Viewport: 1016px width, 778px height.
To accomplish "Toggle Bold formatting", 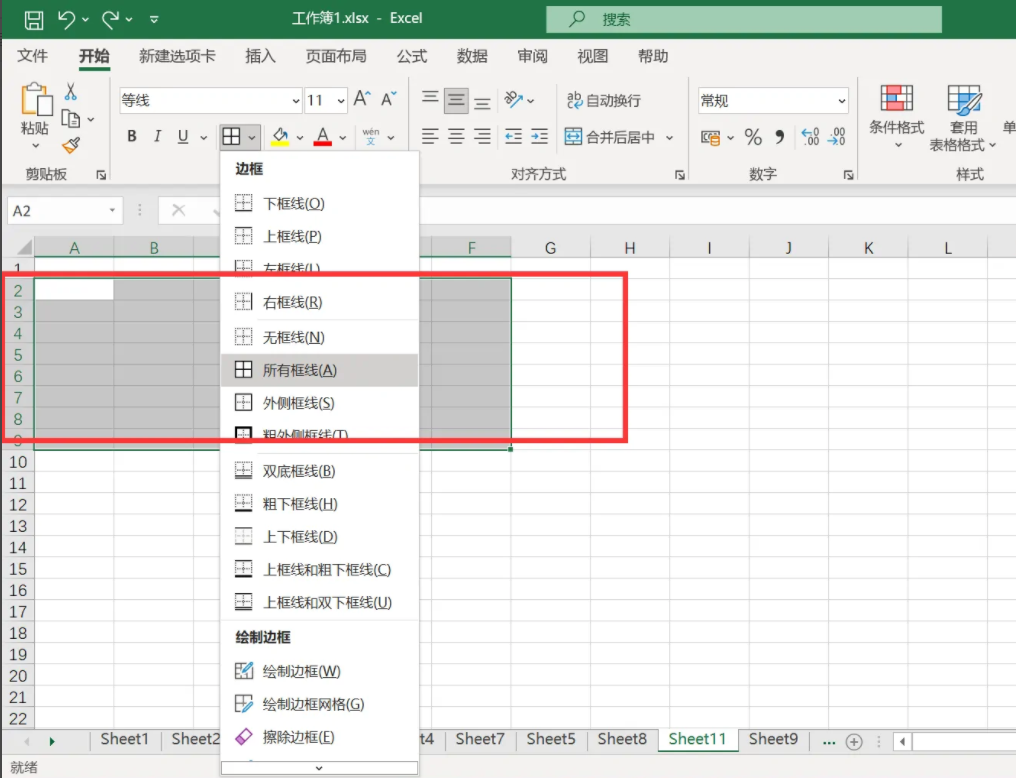I will 132,137.
